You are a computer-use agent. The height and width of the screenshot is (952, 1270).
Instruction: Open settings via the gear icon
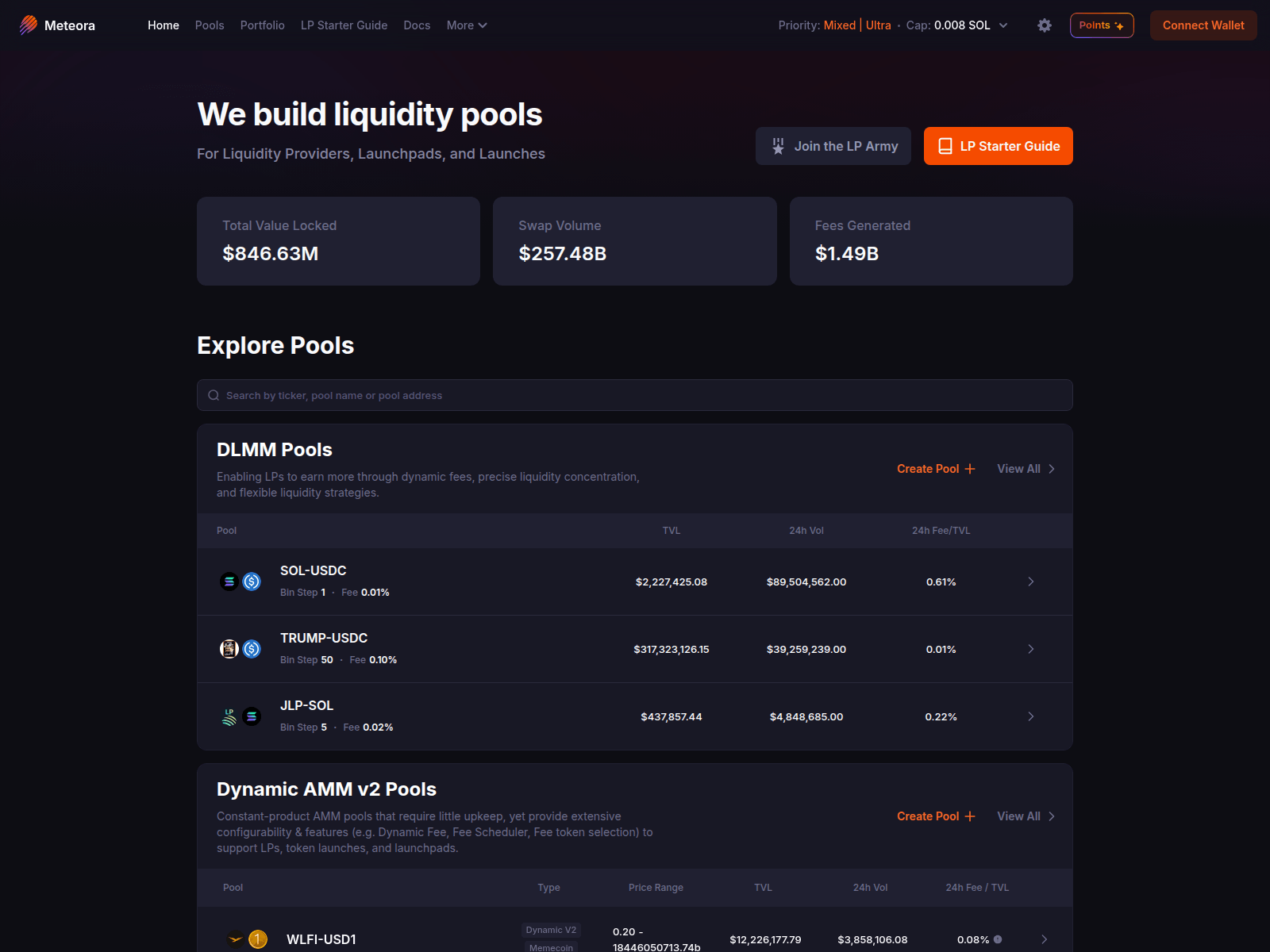pyautogui.click(x=1045, y=25)
